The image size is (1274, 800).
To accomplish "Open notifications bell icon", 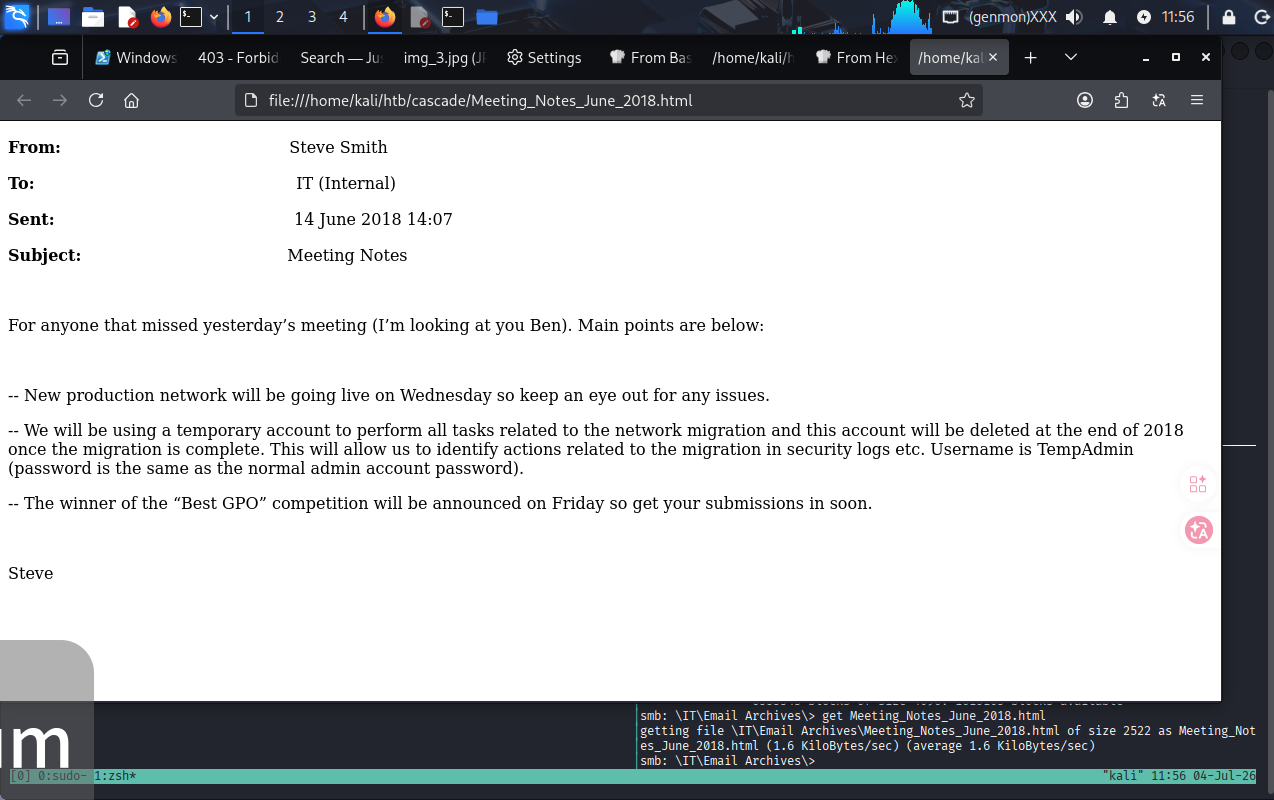I will (x=1110, y=17).
